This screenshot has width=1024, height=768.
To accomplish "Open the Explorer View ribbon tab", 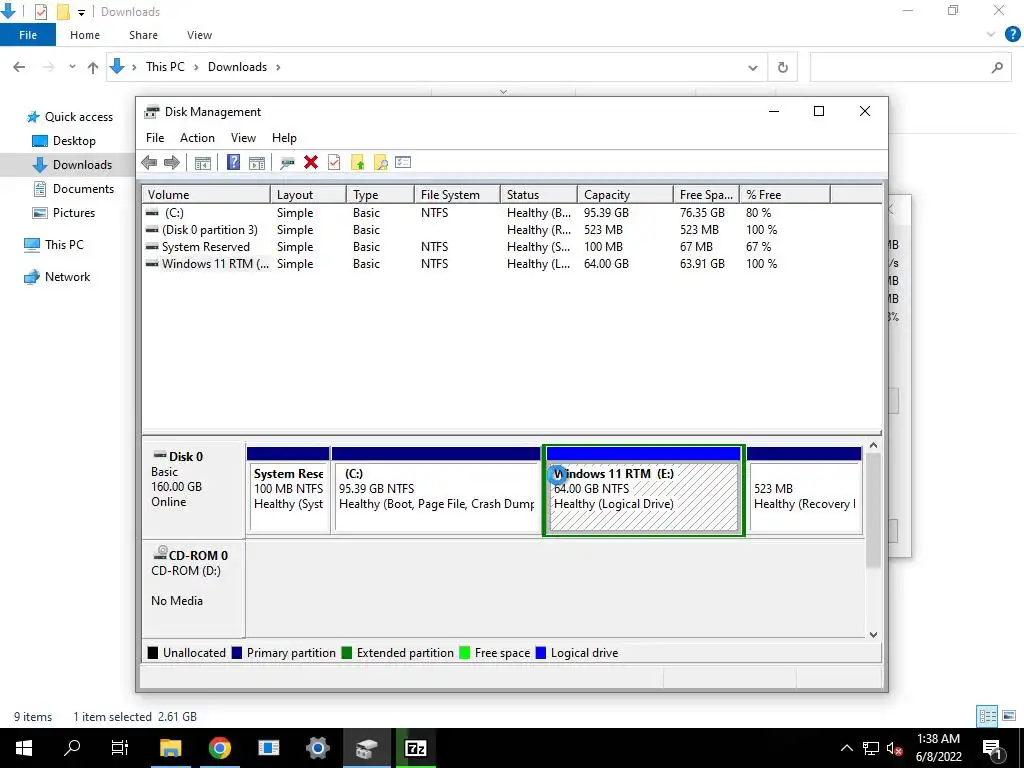I will coord(199,35).
